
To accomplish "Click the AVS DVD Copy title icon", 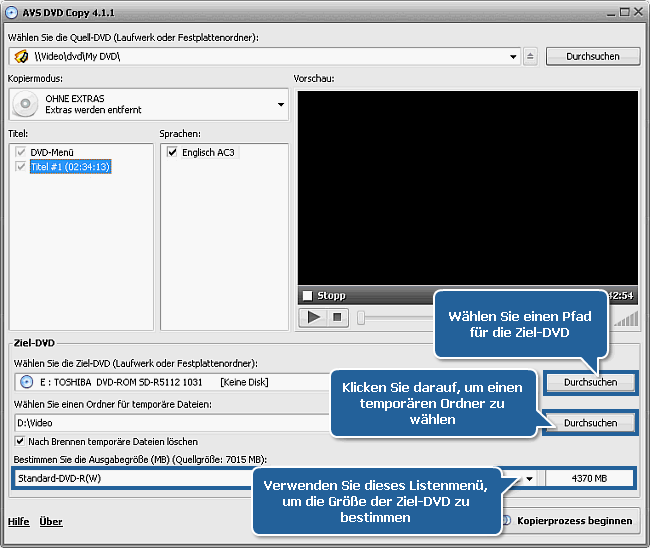I will [11, 12].
